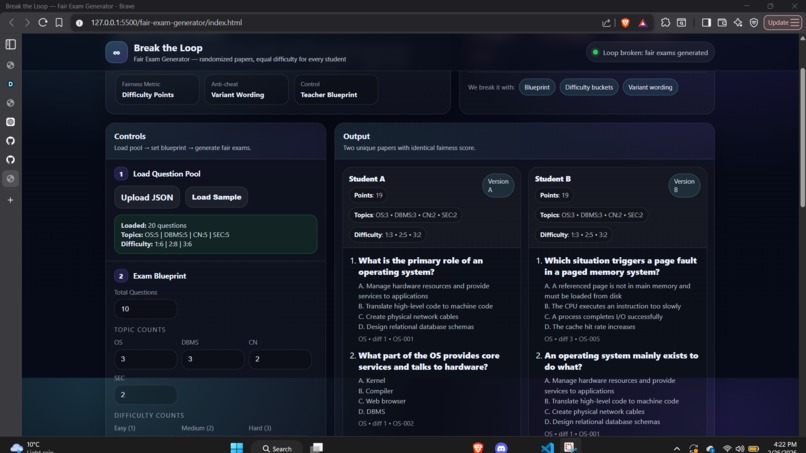Select answer "D. DBMS" option
806x453 pixels.
click(x=372, y=411)
